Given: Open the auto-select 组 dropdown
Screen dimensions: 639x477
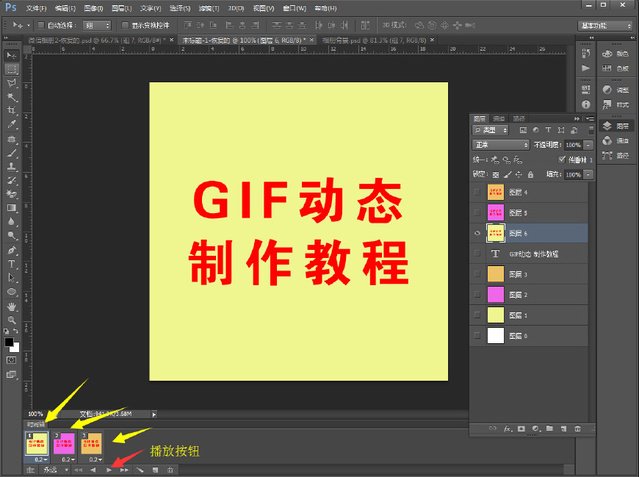Looking at the screenshot, I should pos(97,25).
